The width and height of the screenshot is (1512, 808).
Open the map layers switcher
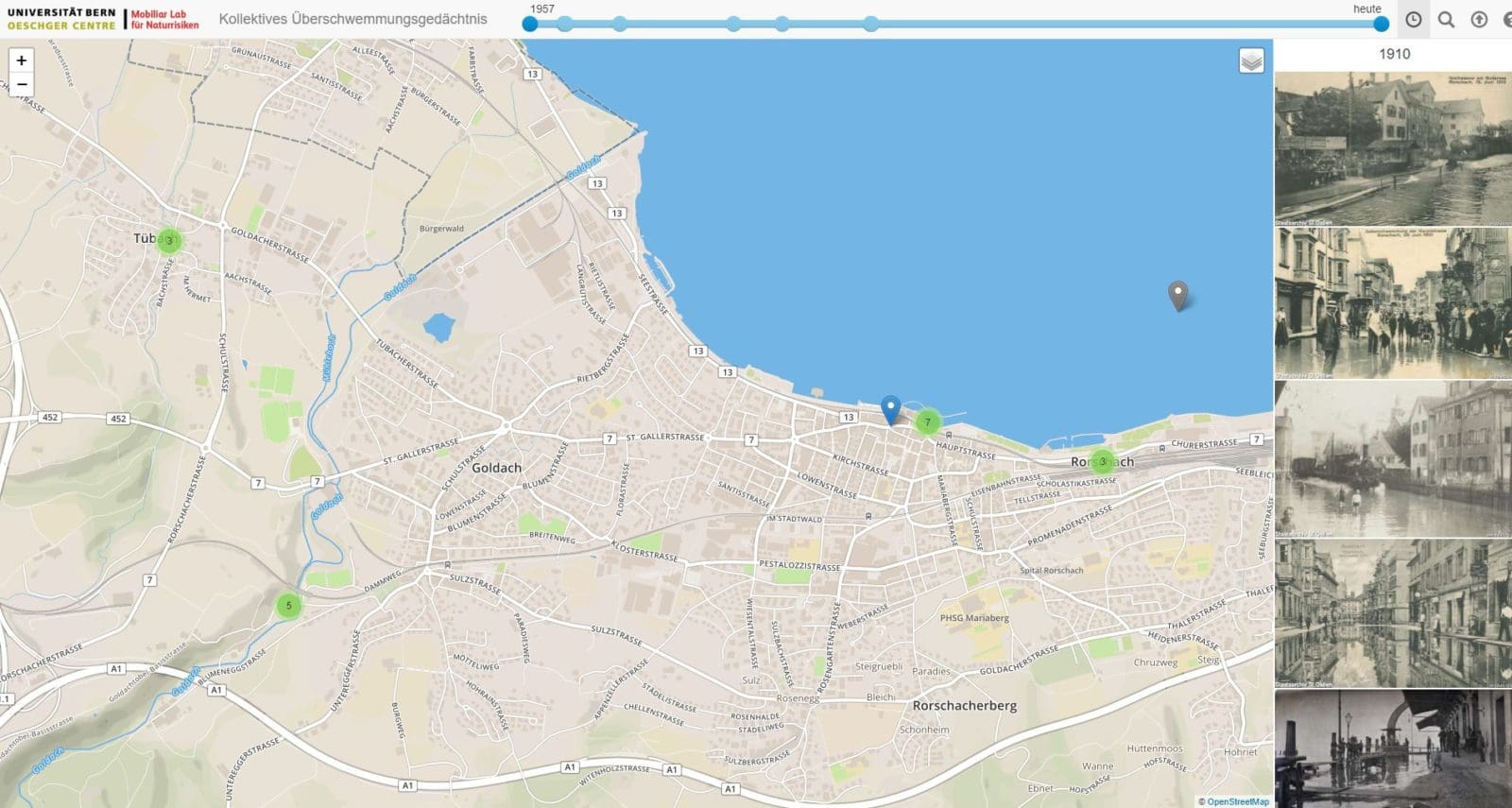[1251, 61]
